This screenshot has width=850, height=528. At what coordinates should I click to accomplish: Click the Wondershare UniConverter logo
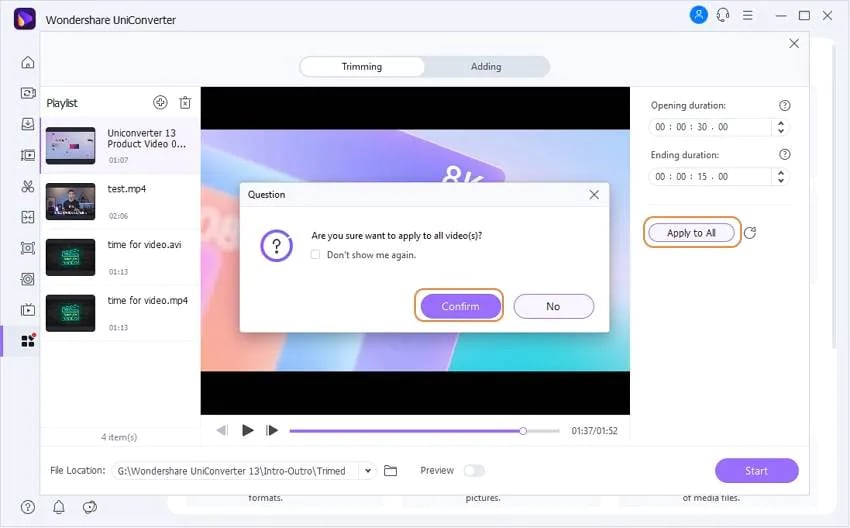click(24, 20)
